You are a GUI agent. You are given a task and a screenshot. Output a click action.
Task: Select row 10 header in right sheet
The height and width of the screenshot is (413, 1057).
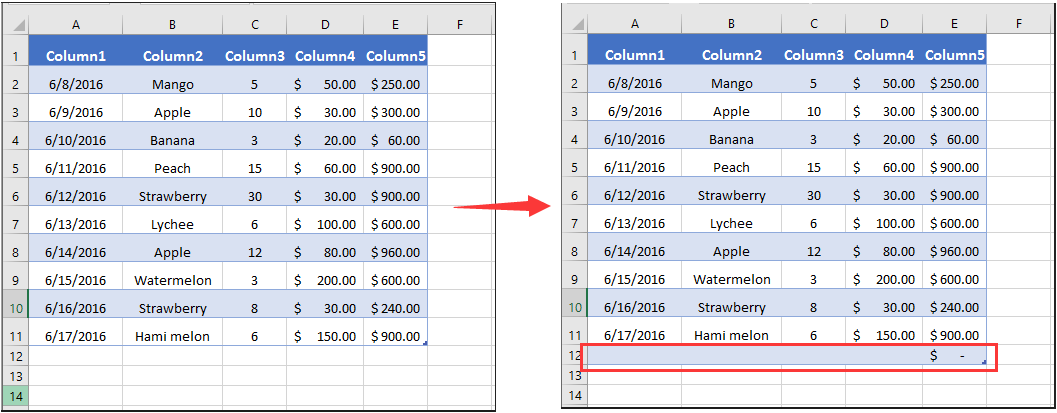(x=574, y=307)
